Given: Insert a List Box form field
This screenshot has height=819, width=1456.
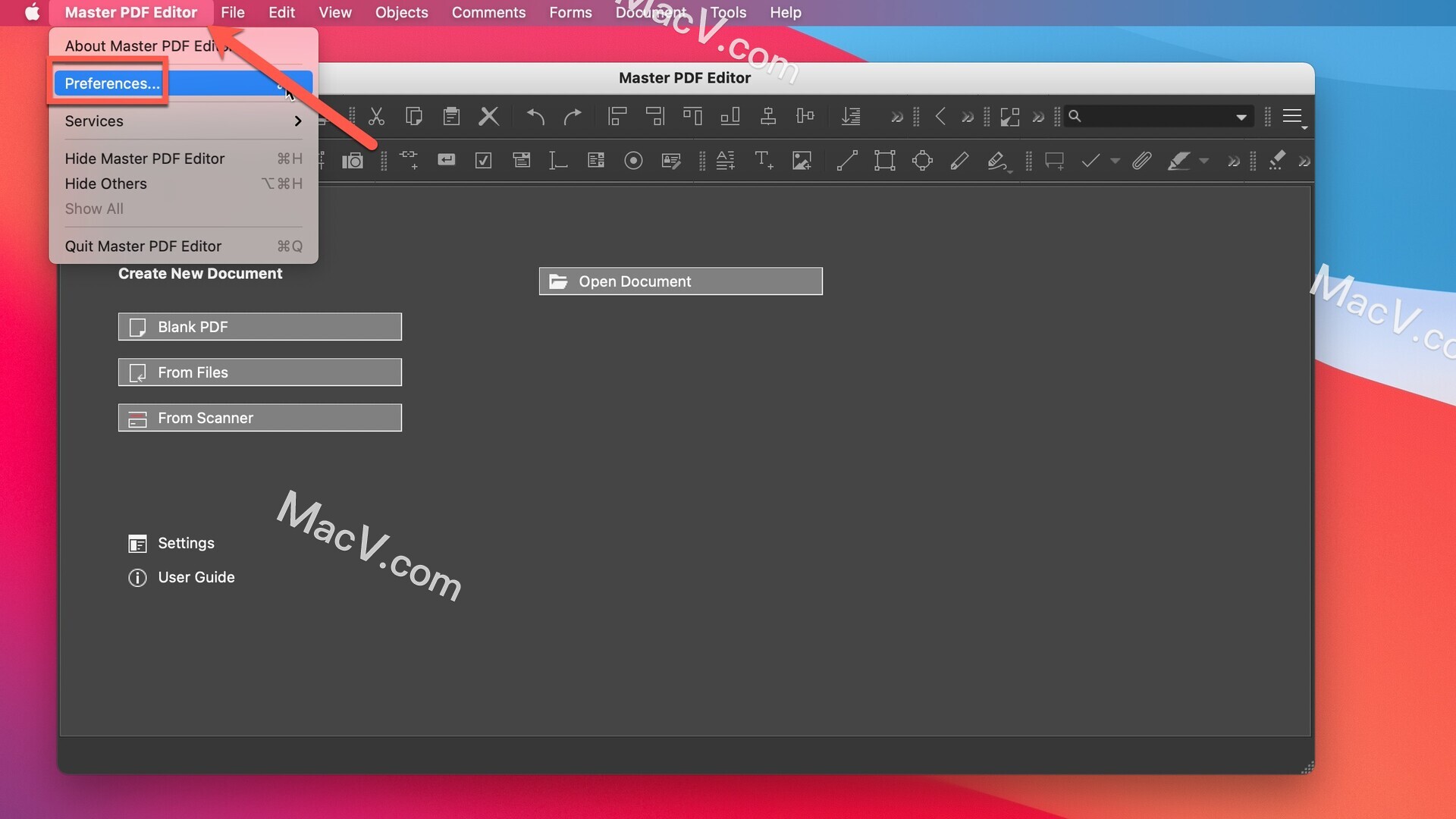Looking at the screenshot, I should tap(596, 160).
